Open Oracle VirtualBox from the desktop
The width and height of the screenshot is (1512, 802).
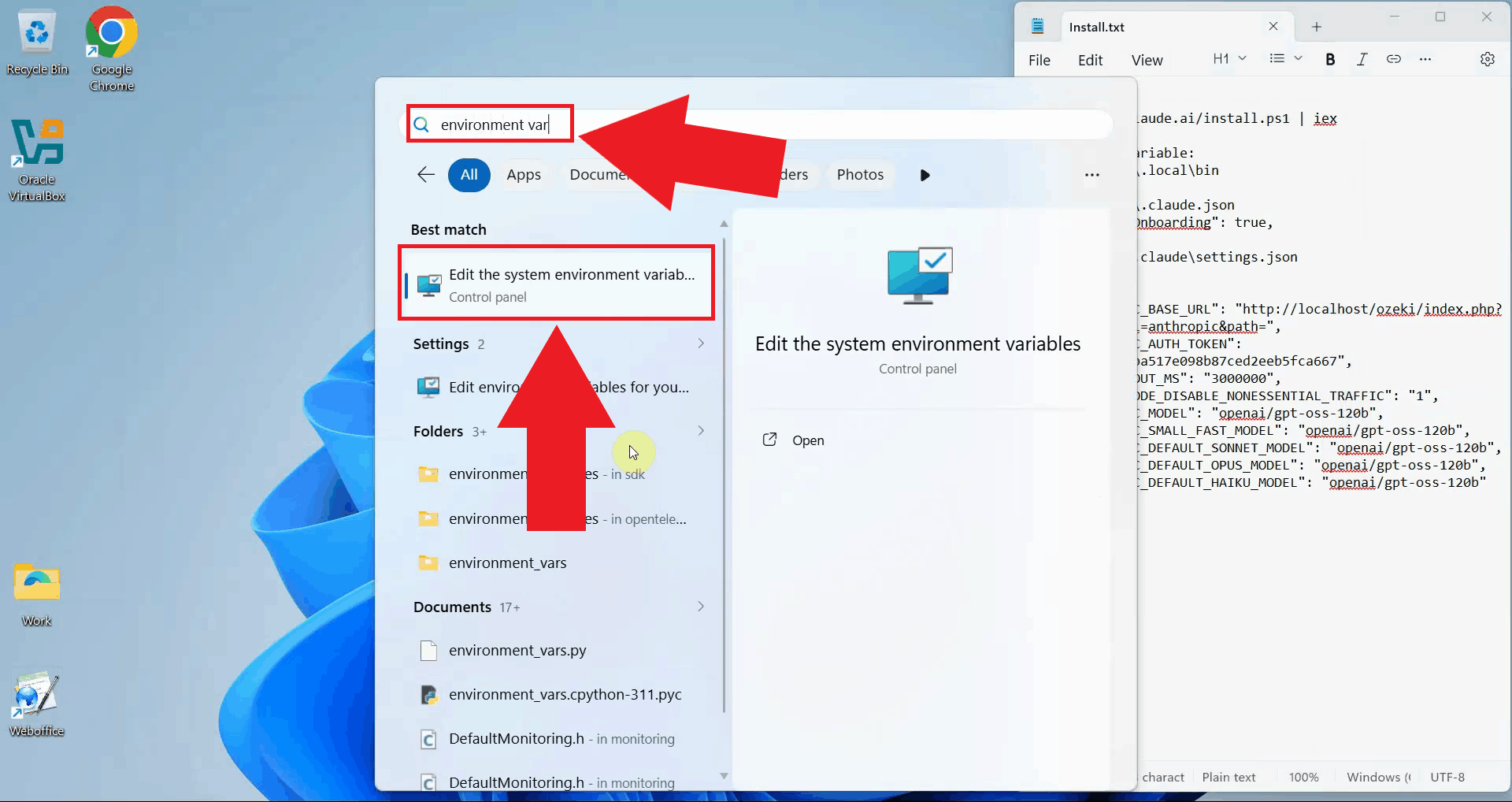click(37, 144)
